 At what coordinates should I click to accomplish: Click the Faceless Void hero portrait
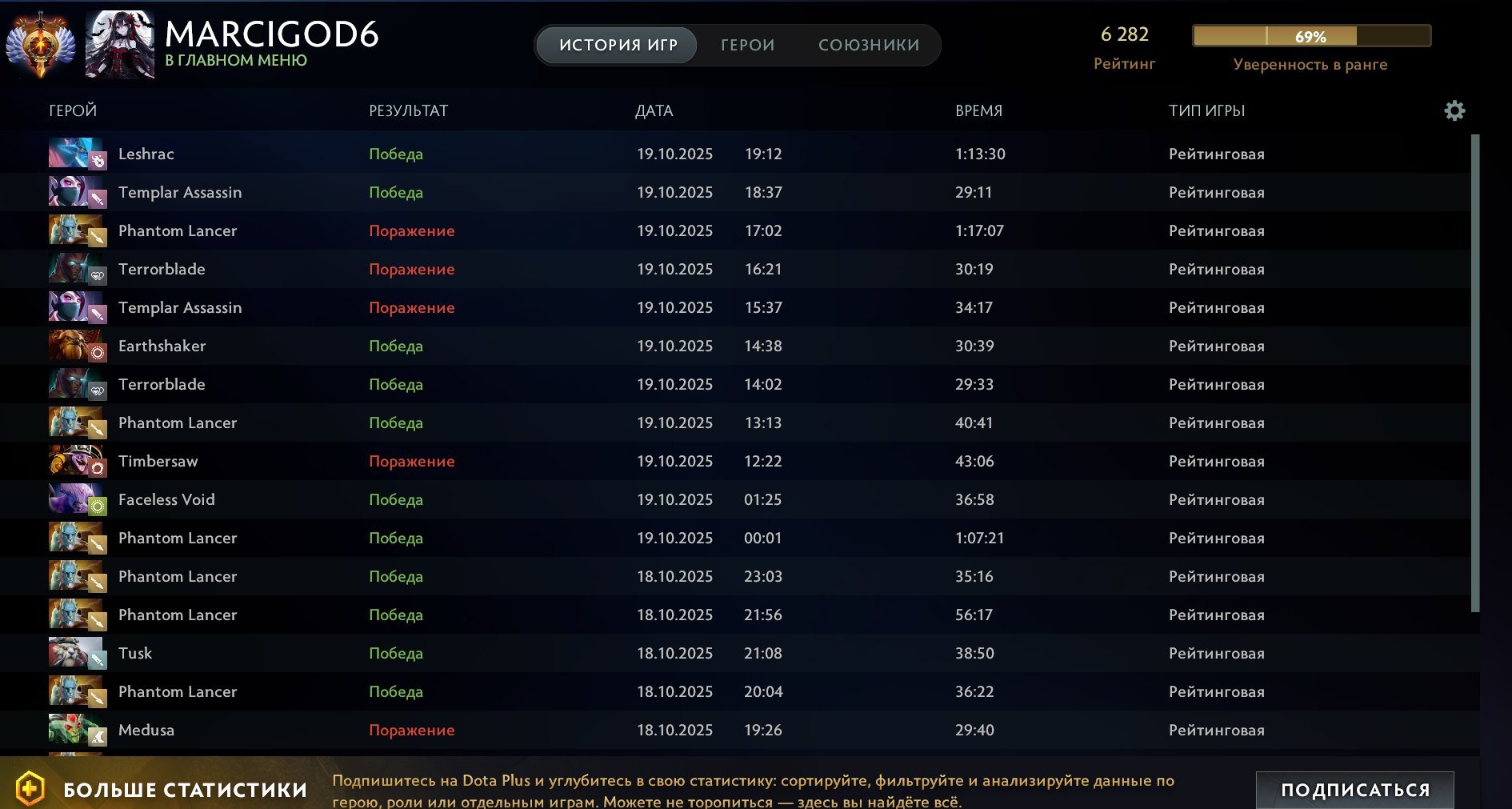point(77,499)
